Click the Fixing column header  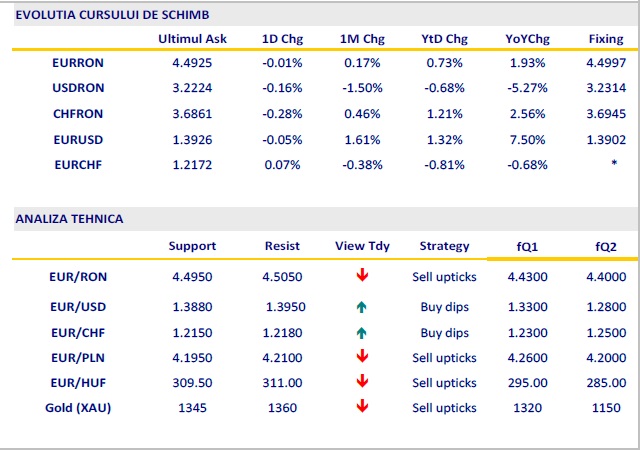[x=606, y=39]
